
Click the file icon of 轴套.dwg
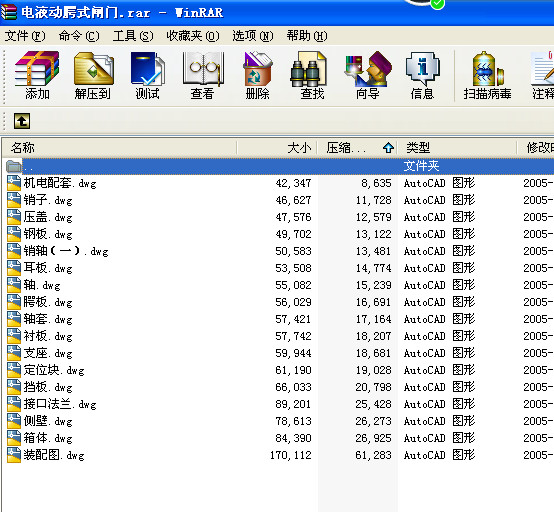click(x=14, y=319)
